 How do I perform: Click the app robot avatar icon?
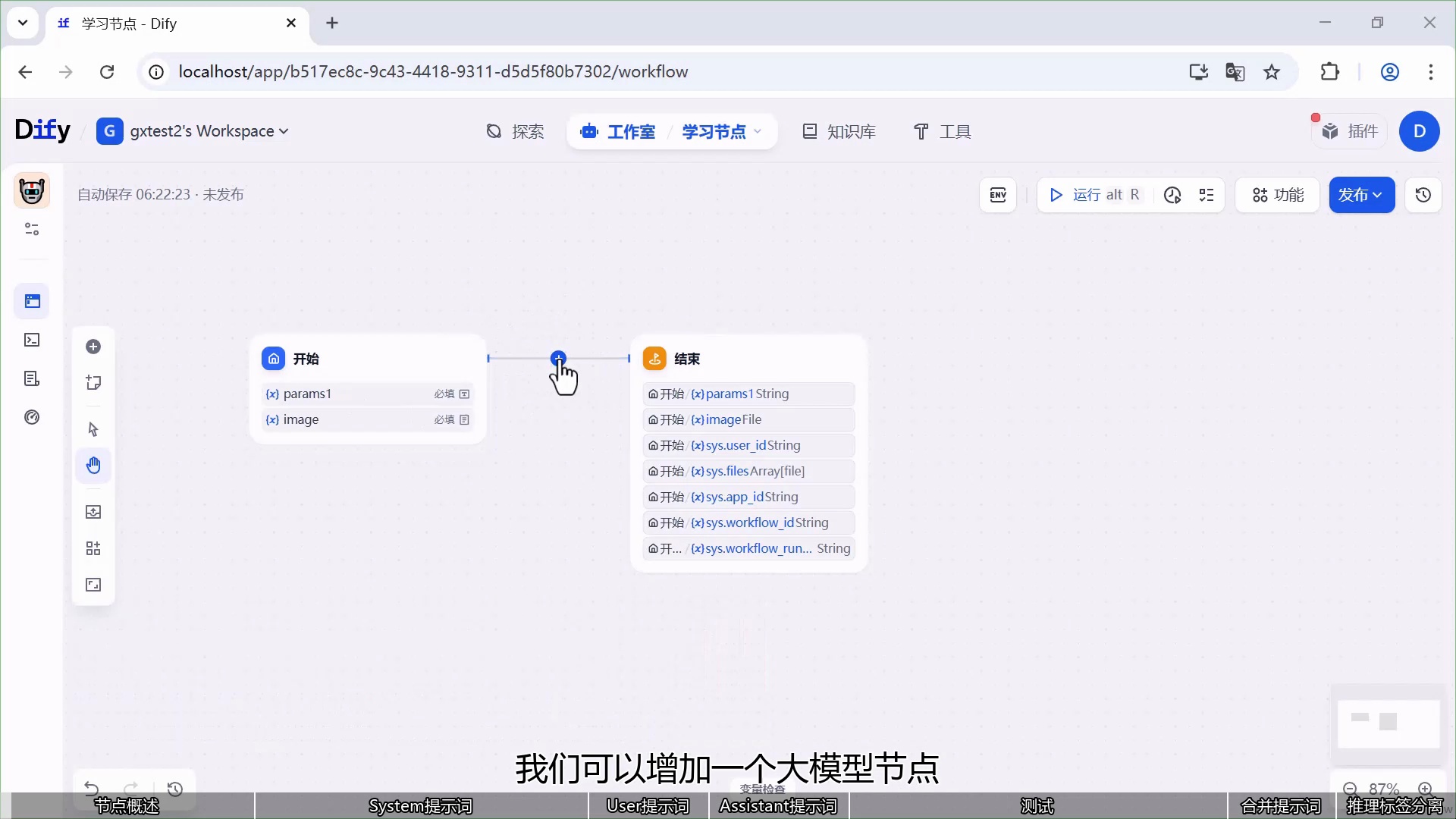pyautogui.click(x=32, y=190)
